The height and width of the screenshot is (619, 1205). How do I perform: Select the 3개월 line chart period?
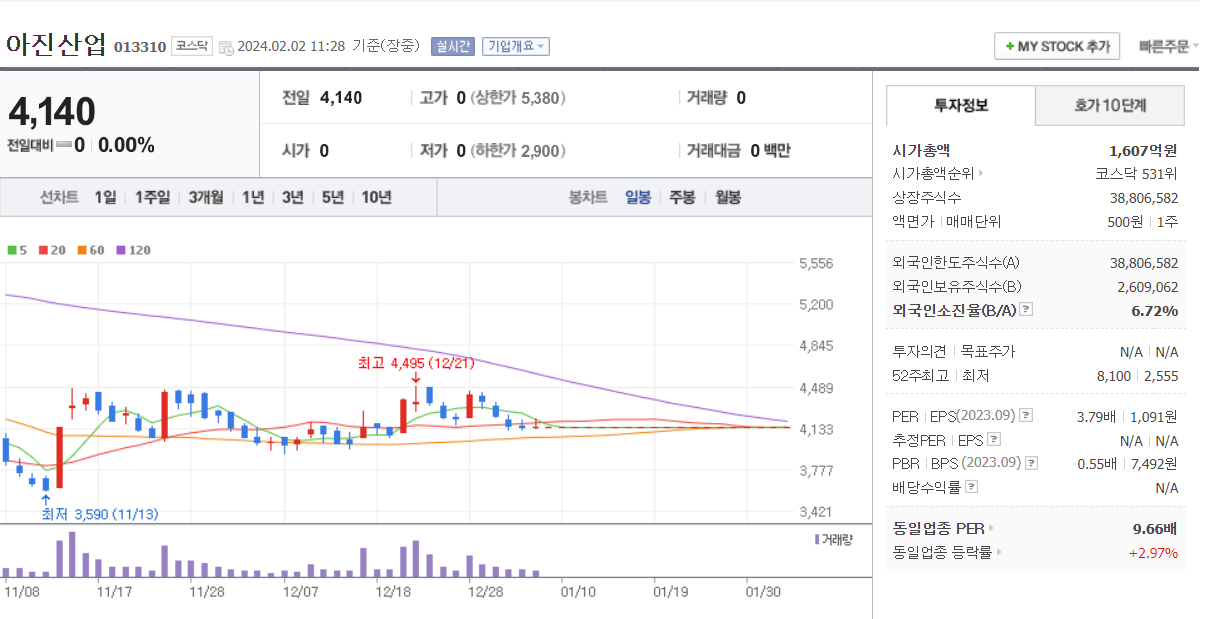pos(206,197)
